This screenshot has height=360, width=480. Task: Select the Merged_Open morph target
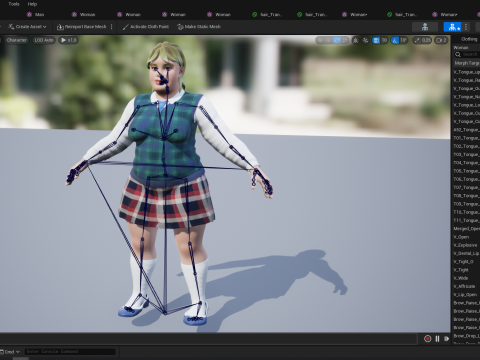(466, 229)
